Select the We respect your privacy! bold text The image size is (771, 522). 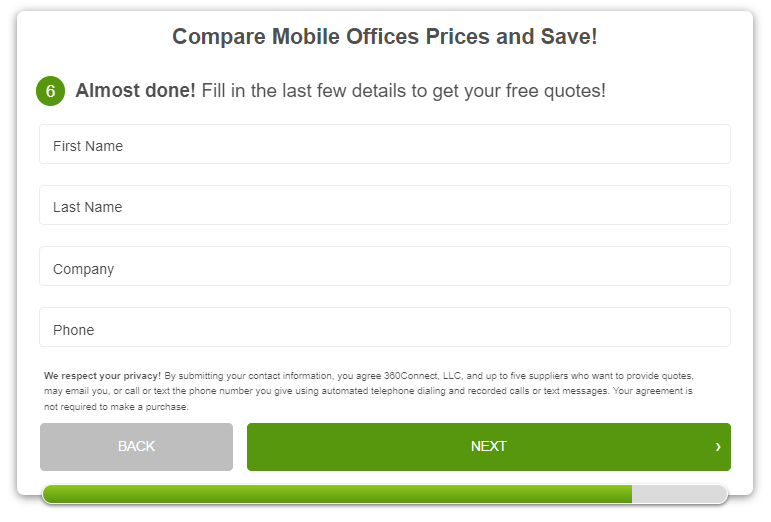point(102,376)
